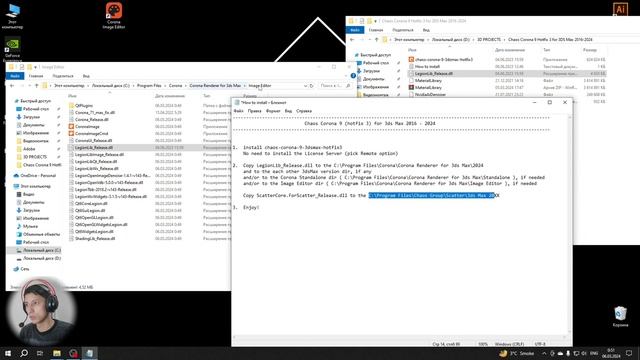Switch to the Notepad taskbar icon
The width and height of the screenshot is (640, 360).
pyautogui.click(x=89, y=353)
